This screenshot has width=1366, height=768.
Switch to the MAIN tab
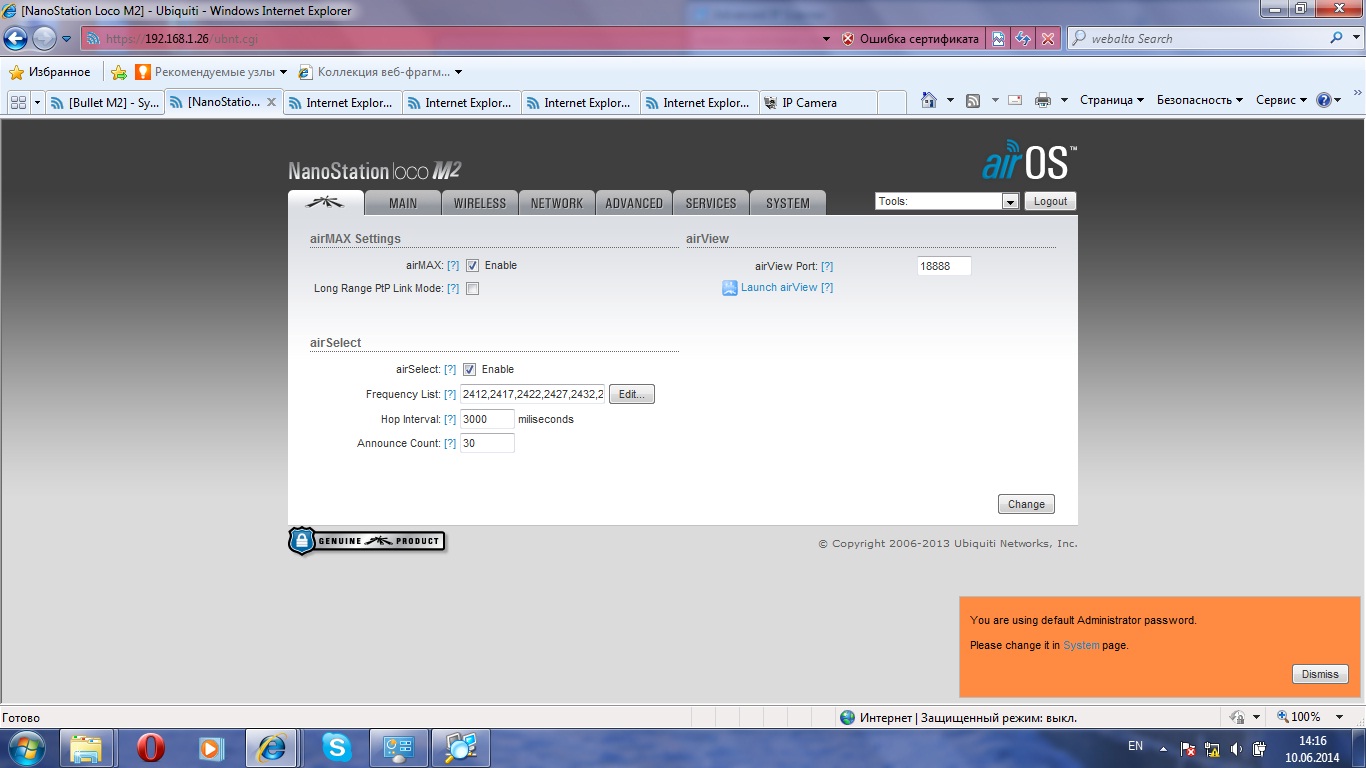pyautogui.click(x=403, y=203)
